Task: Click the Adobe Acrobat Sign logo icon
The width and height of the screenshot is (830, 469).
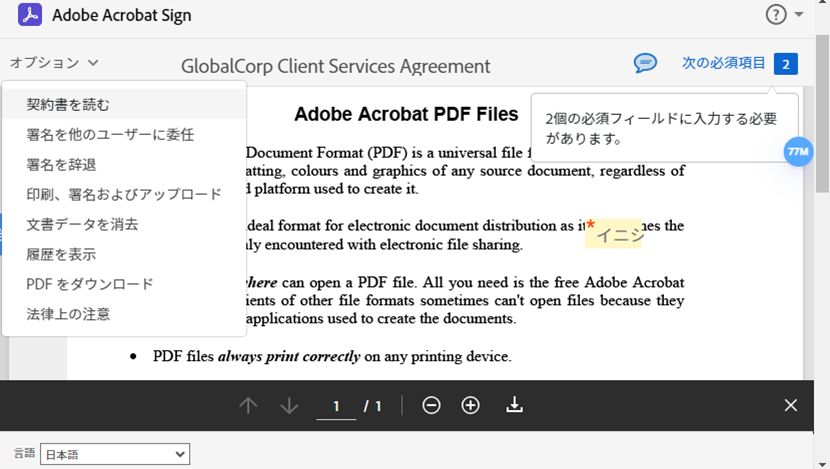Action: 30,14
